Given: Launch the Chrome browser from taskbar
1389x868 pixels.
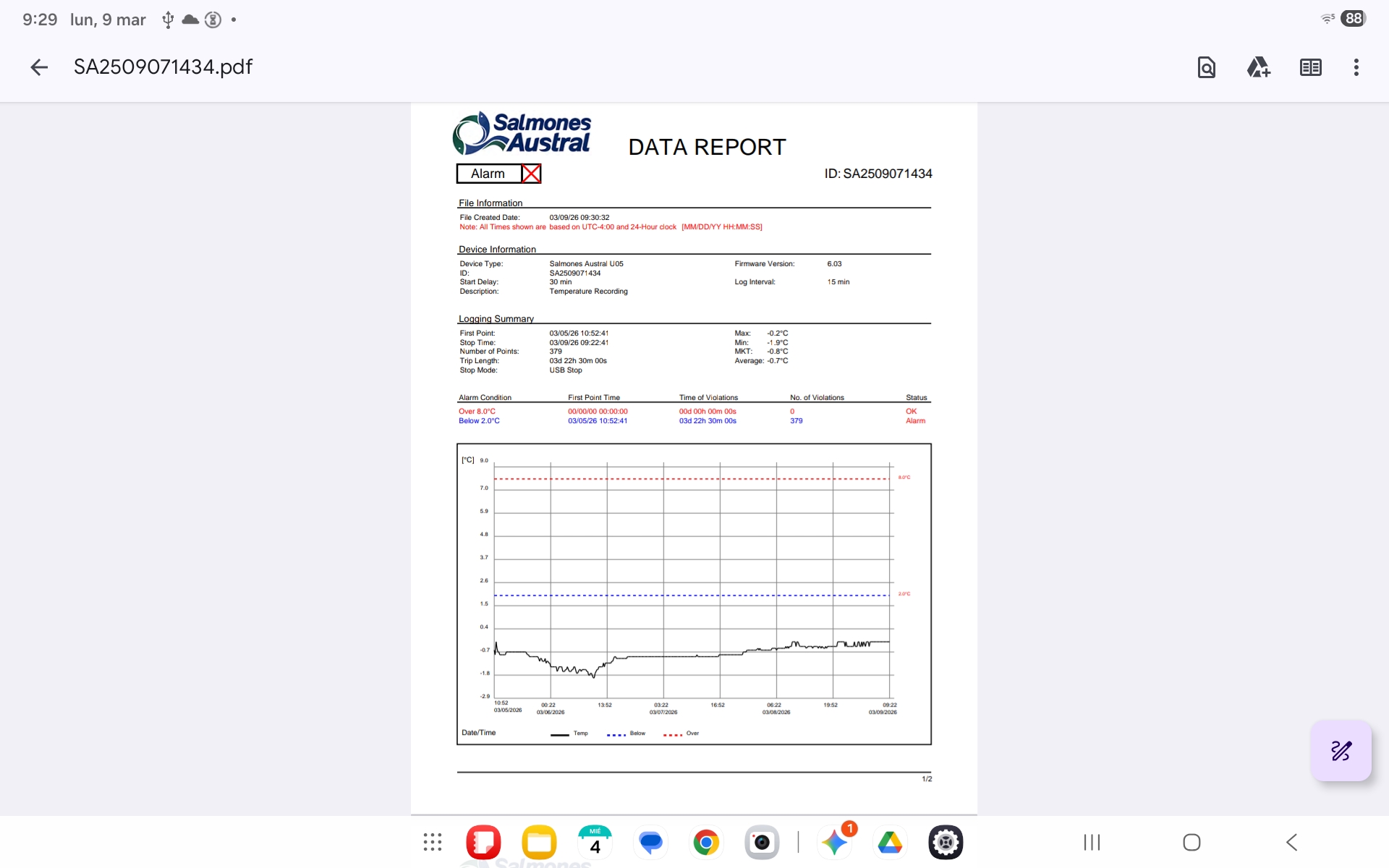Looking at the screenshot, I should point(706,842).
